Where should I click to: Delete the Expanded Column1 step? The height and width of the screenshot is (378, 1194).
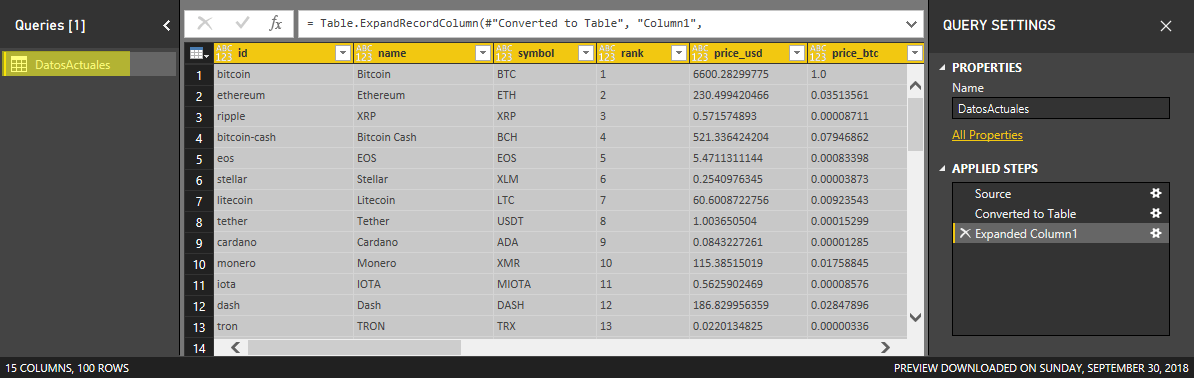pos(965,233)
